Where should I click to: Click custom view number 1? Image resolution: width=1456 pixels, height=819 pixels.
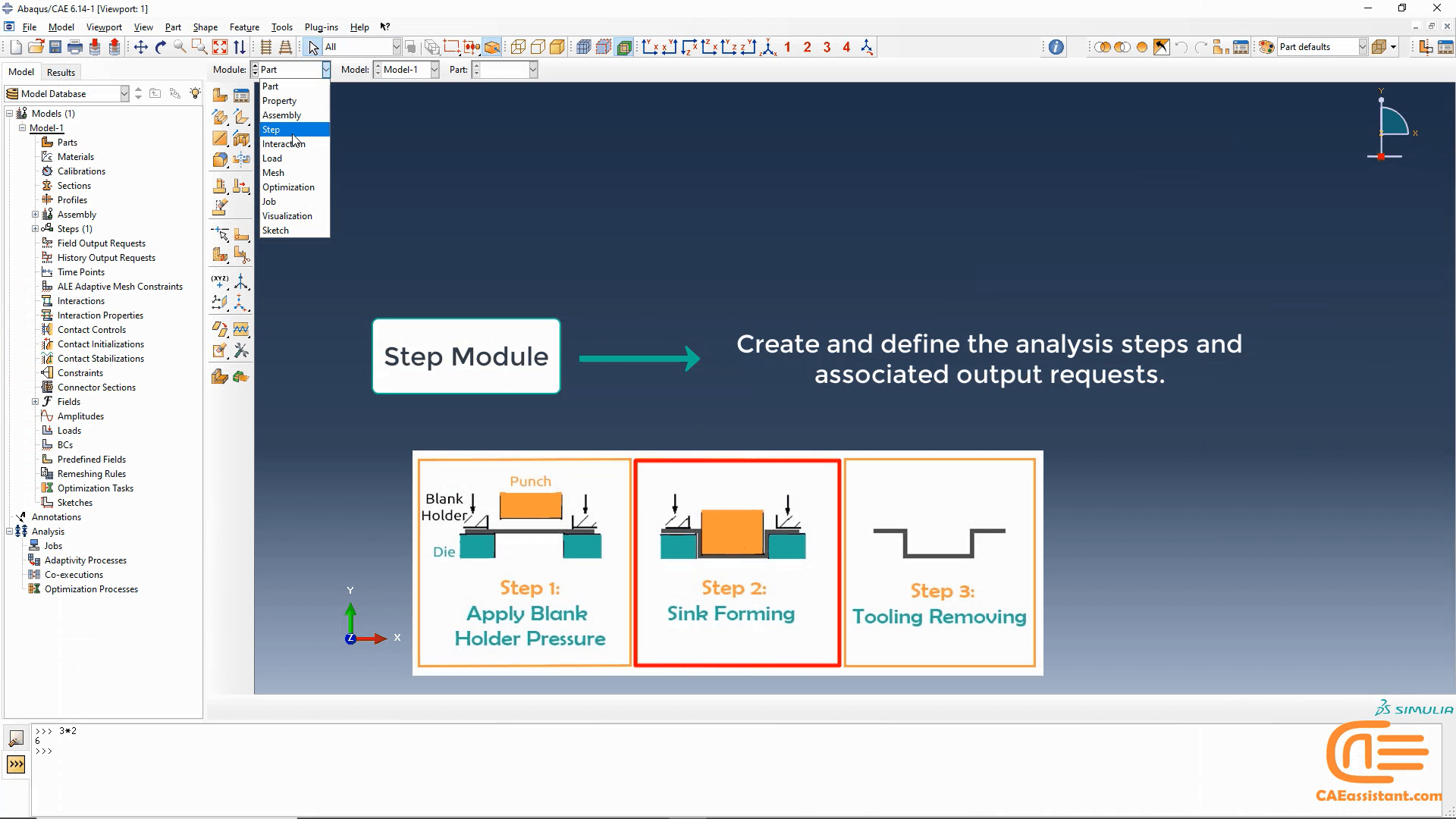tap(788, 47)
